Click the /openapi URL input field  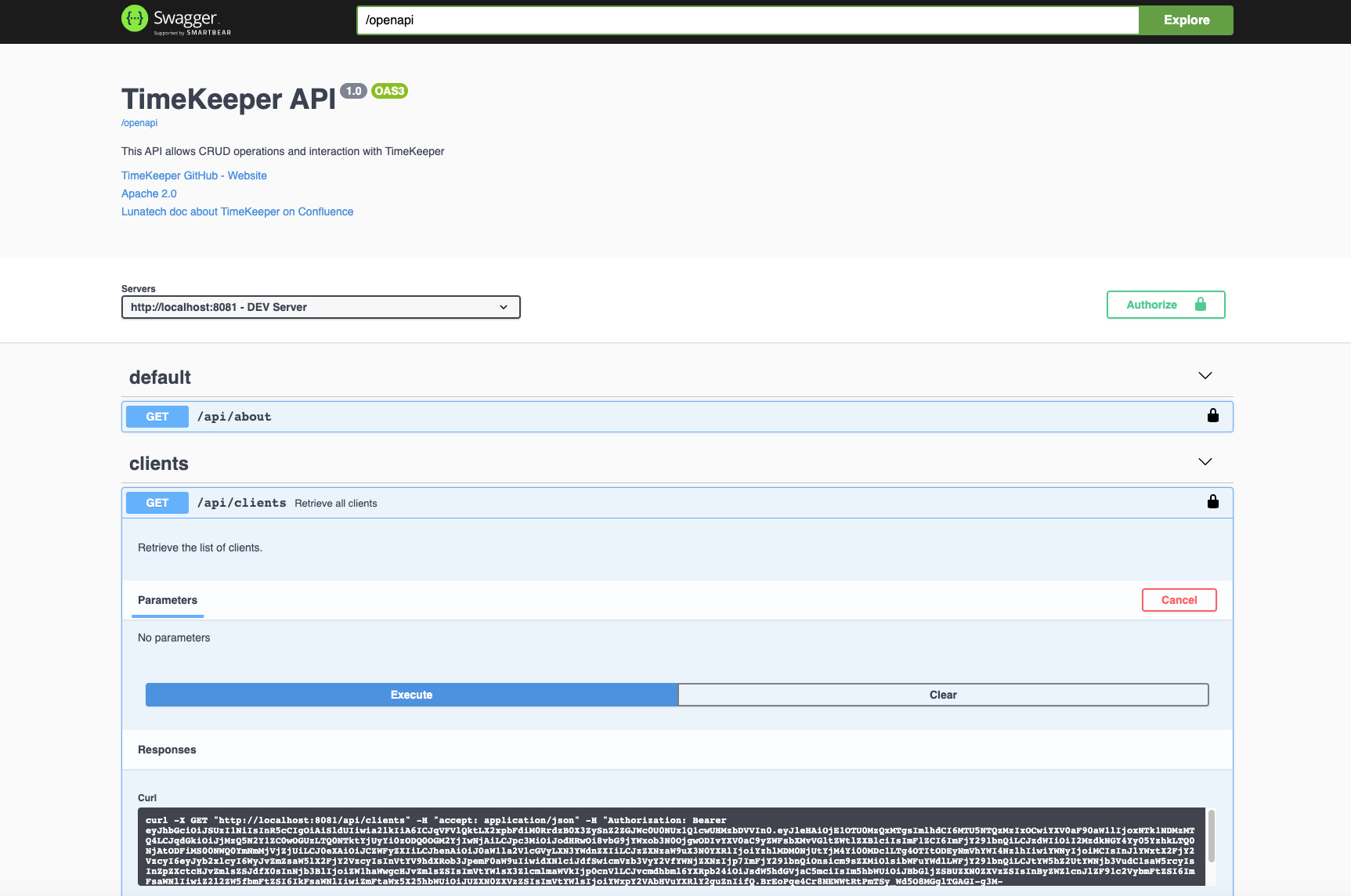(748, 20)
